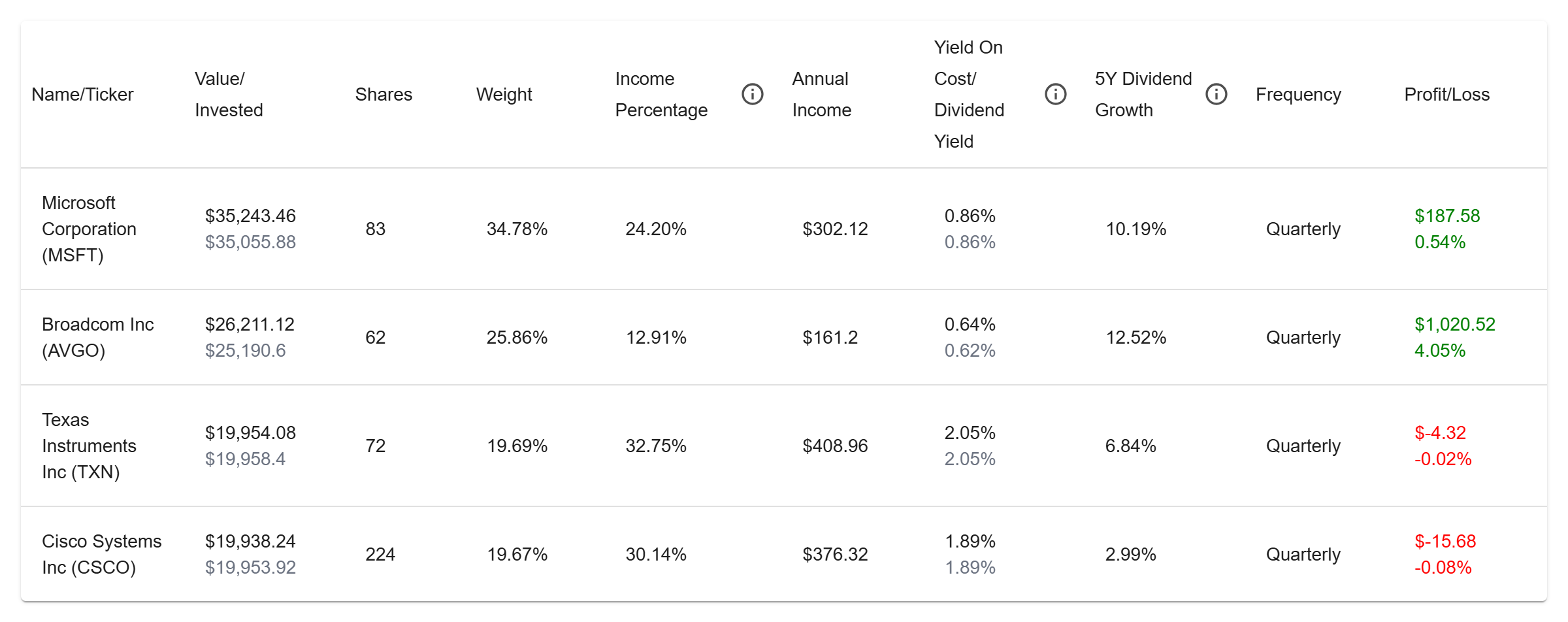The image size is (1568, 622).
Task: Click info icon beside Income Percentage
Action: click(x=752, y=94)
